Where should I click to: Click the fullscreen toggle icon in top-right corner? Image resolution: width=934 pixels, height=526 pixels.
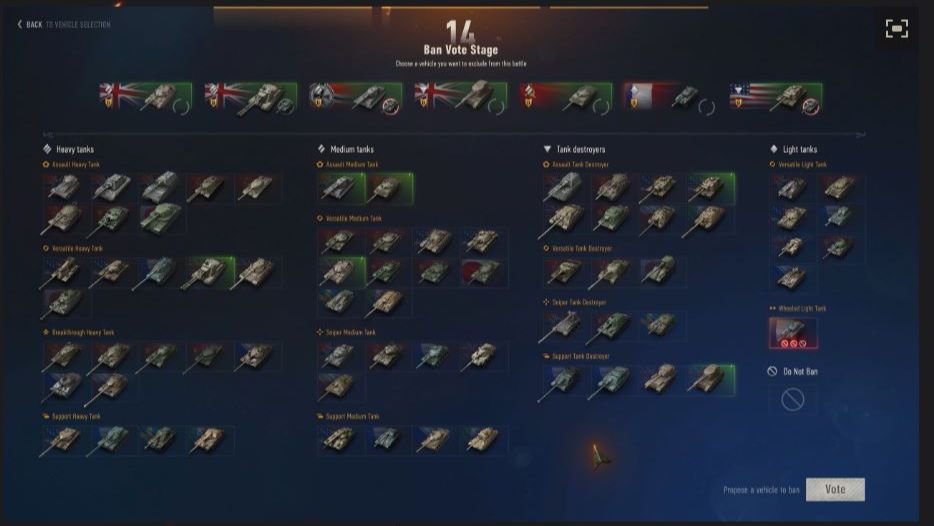pos(896,28)
